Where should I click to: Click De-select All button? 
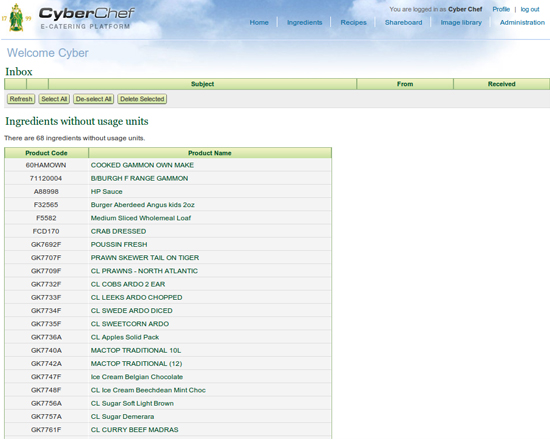click(94, 99)
